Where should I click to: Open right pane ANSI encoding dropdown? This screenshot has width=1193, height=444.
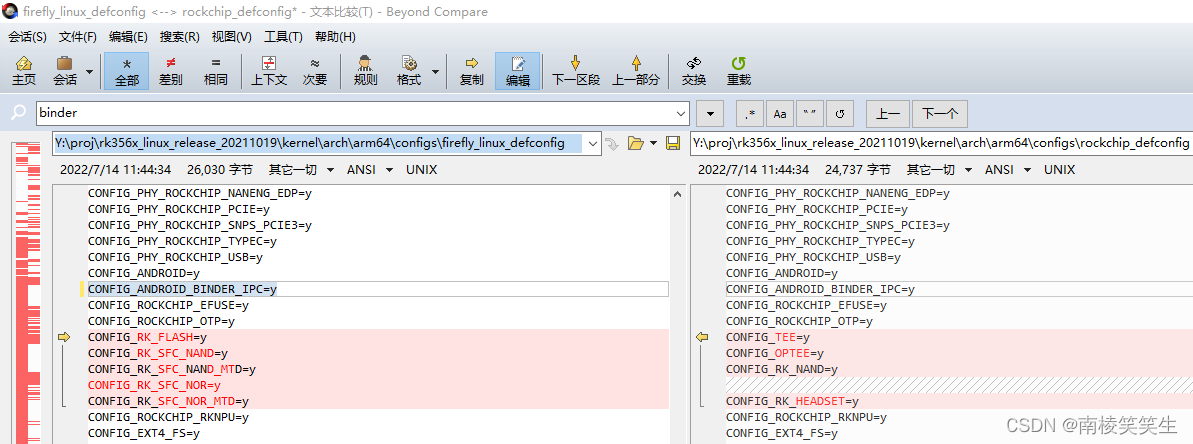pyautogui.click(x=1009, y=170)
